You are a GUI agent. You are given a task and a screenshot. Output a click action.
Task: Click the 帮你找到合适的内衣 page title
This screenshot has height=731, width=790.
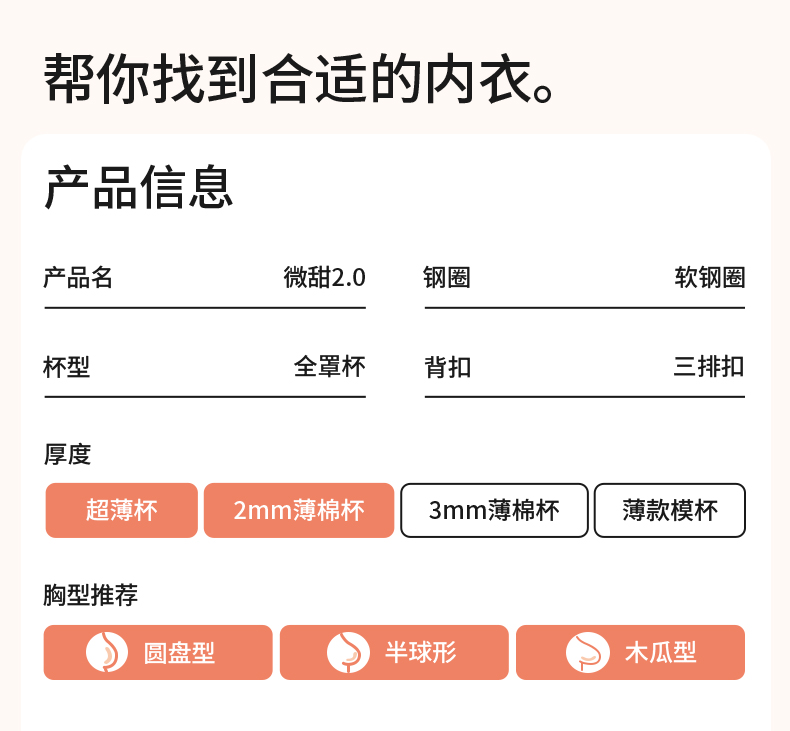click(300, 80)
